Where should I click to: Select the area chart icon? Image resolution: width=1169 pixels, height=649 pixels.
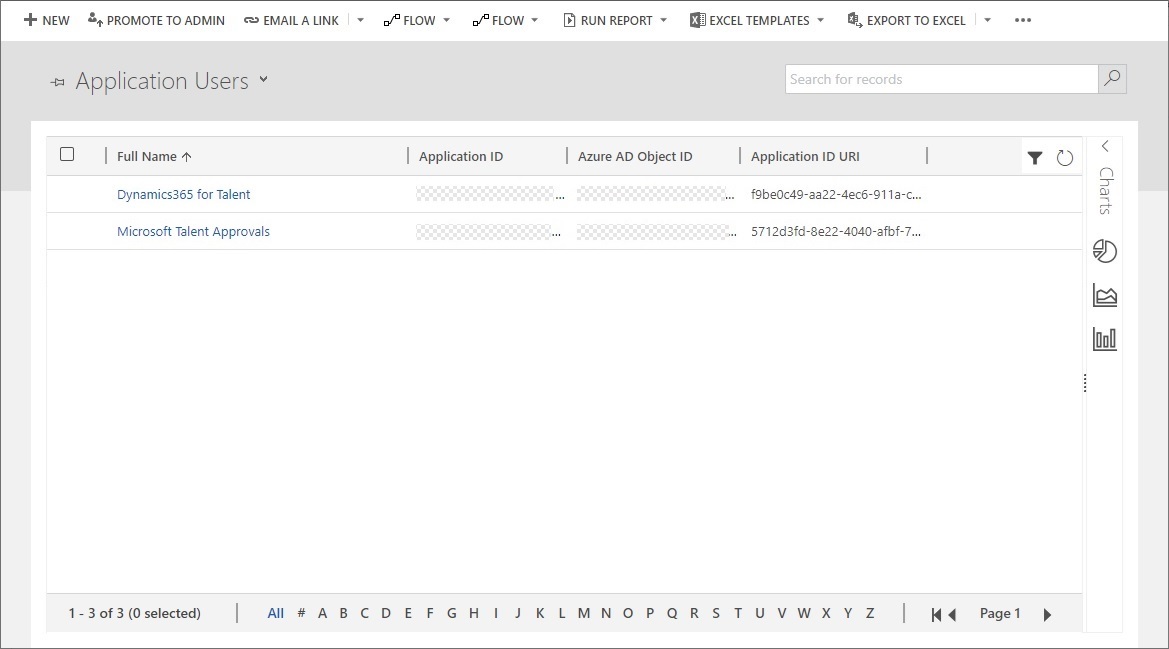tap(1105, 295)
